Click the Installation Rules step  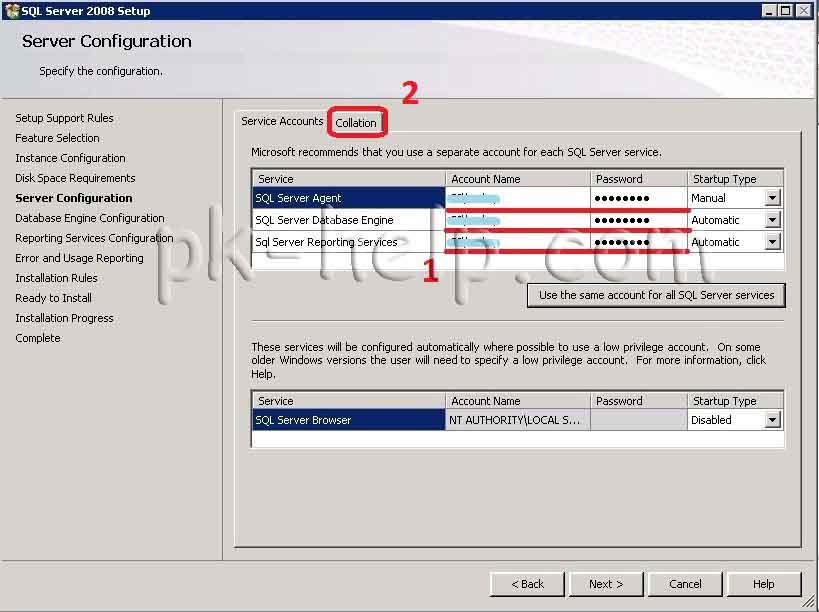pyautogui.click(x=56, y=278)
